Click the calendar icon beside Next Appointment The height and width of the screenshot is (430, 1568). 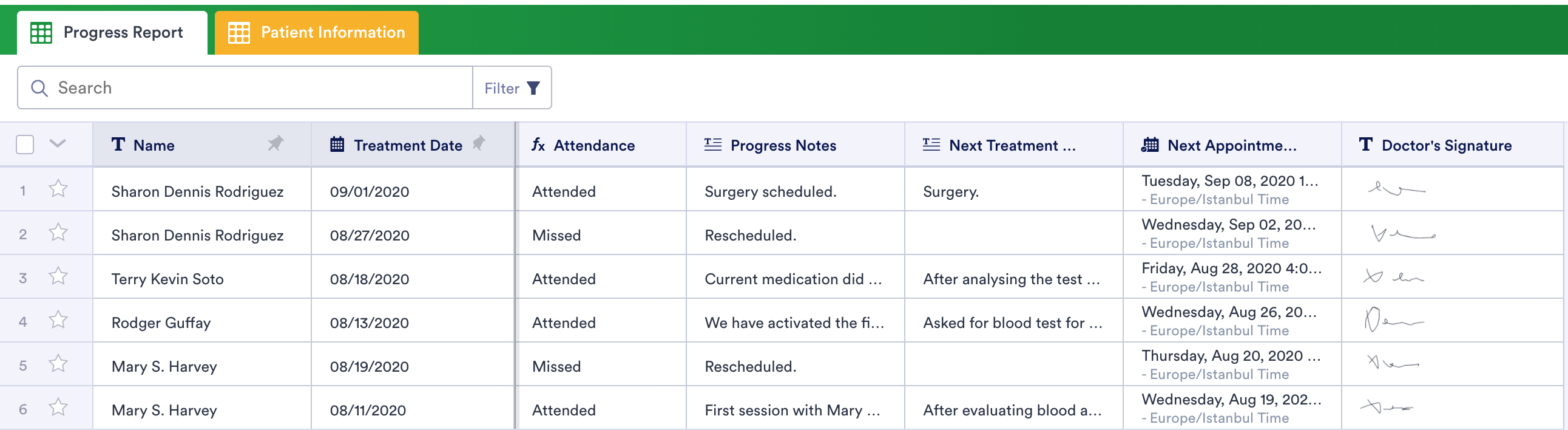(x=1150, y=145)
